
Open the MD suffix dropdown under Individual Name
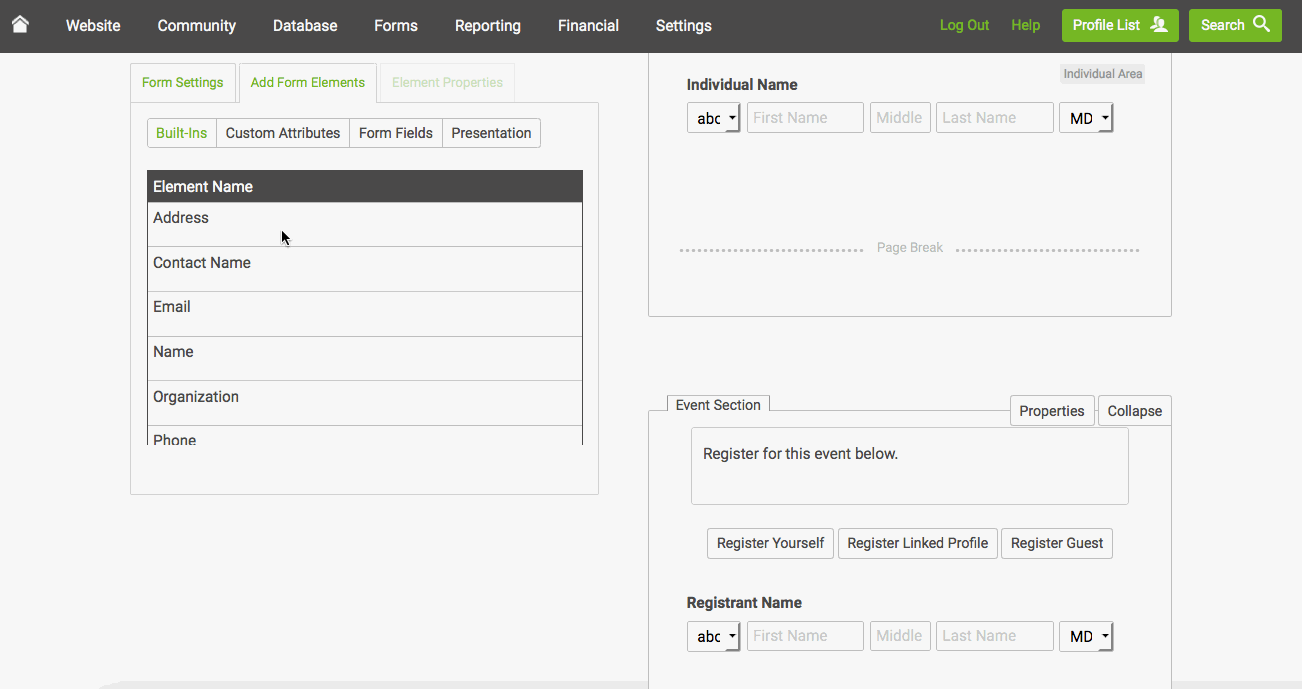coord(1086,117)
